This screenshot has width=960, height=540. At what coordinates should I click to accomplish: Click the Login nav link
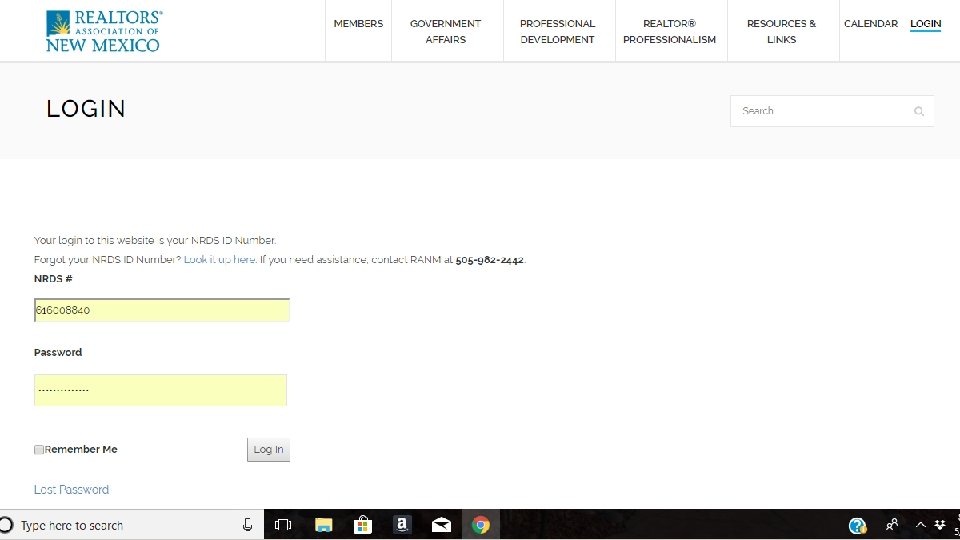tap(925, 24)
